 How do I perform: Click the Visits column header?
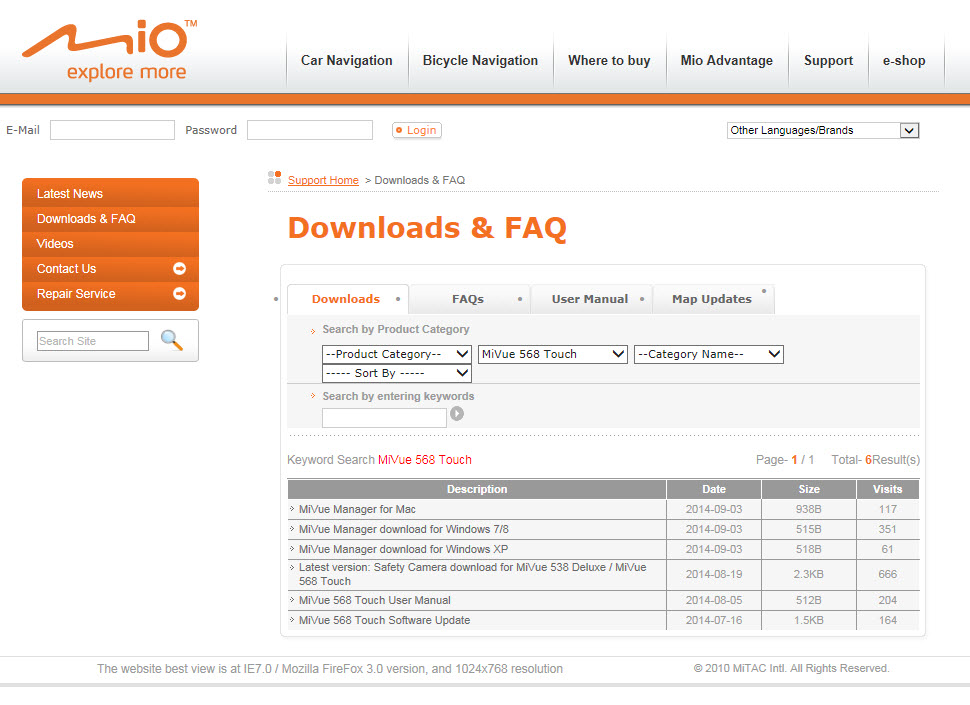[x=888, y=489]
